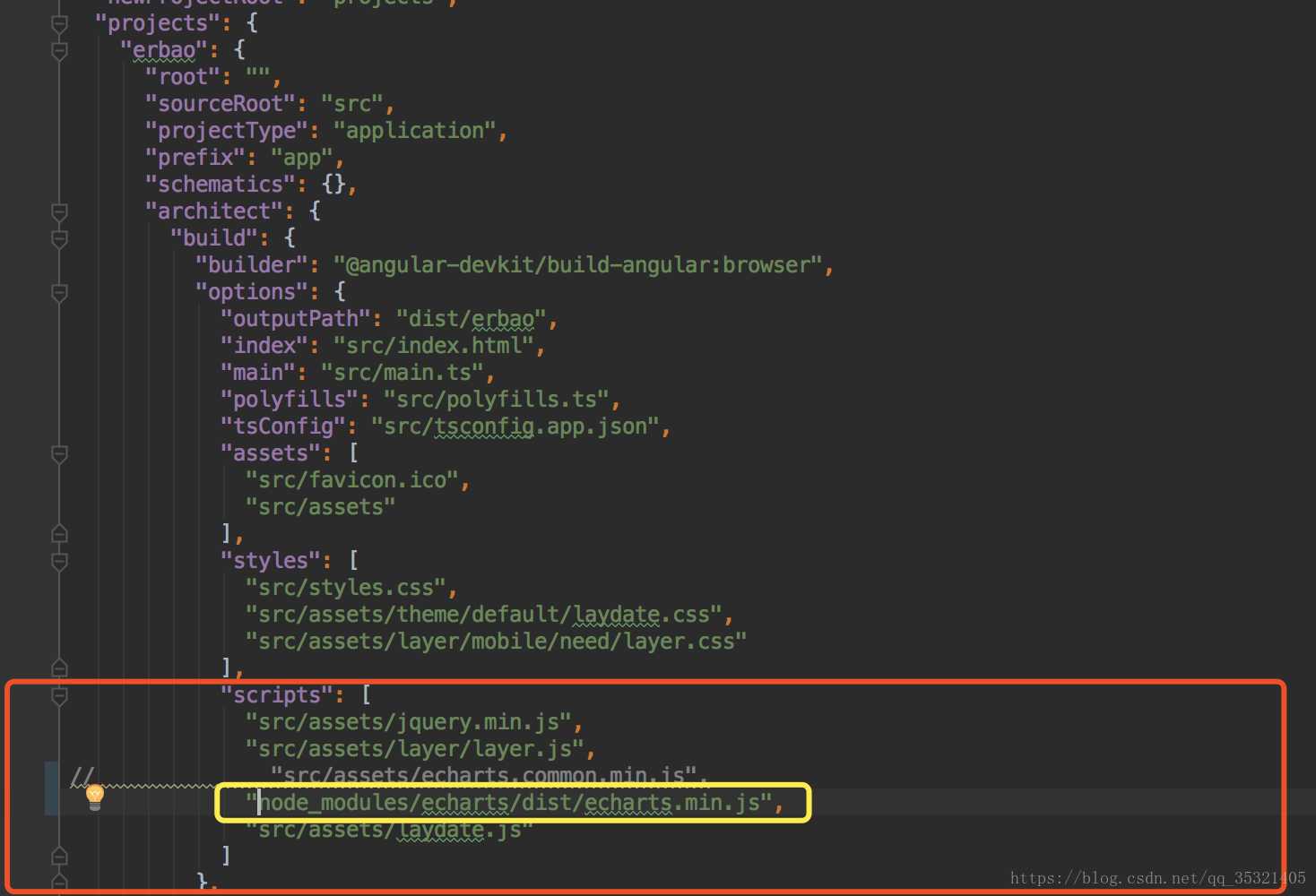
Task: Click the "src/main.ts" value
Action: coord(402,373)
